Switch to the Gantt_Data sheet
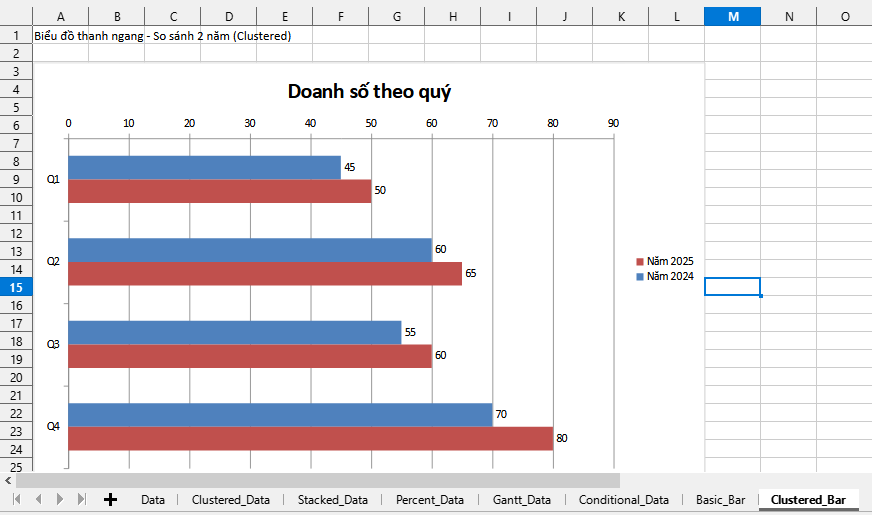Viewport: 872px width, 515px height. [x=522, y=500]
